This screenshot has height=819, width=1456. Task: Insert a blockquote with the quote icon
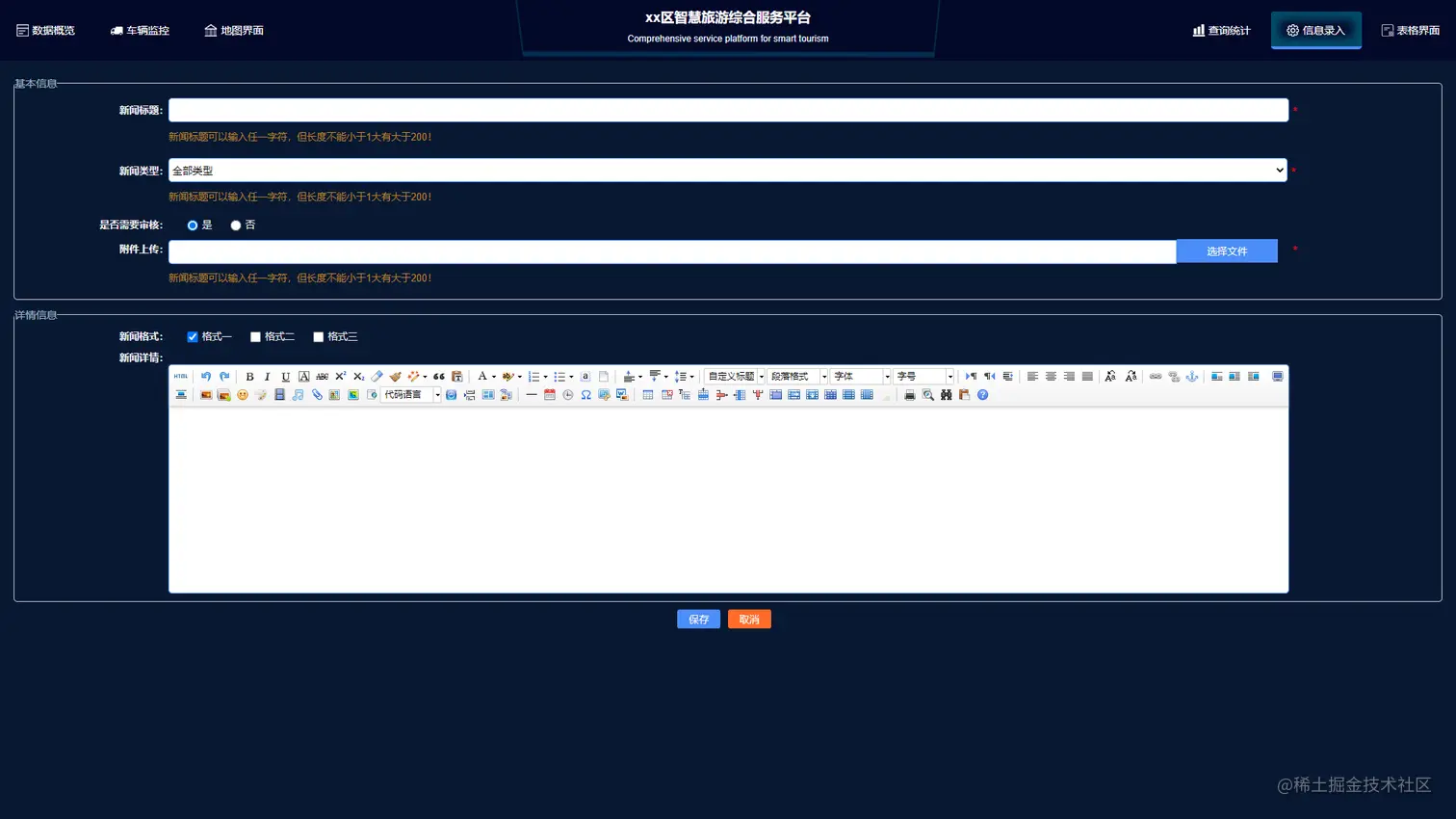(x=439, y=377)
